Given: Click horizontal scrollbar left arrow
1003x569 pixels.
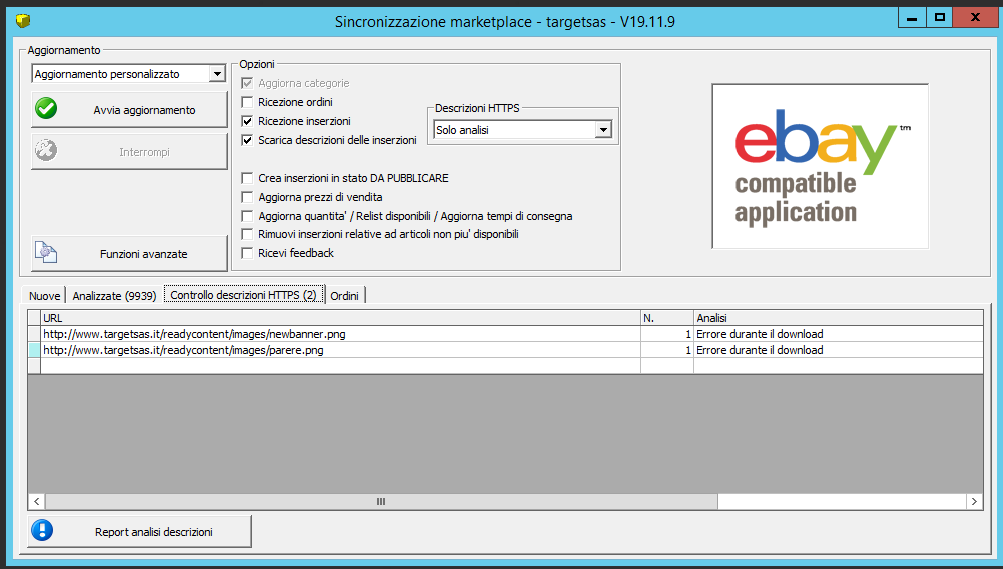Looking at the screenshot, I should click(x=36, y=501).
